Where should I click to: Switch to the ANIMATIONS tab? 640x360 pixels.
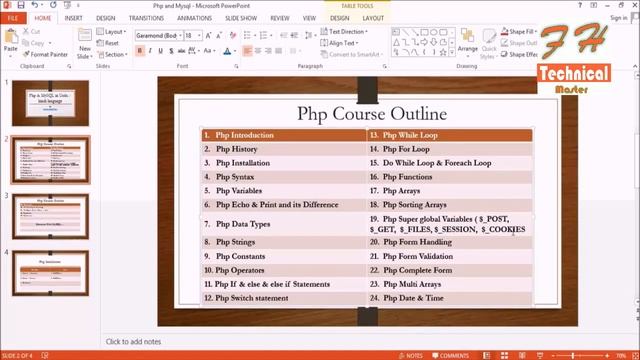coord(194,18)
